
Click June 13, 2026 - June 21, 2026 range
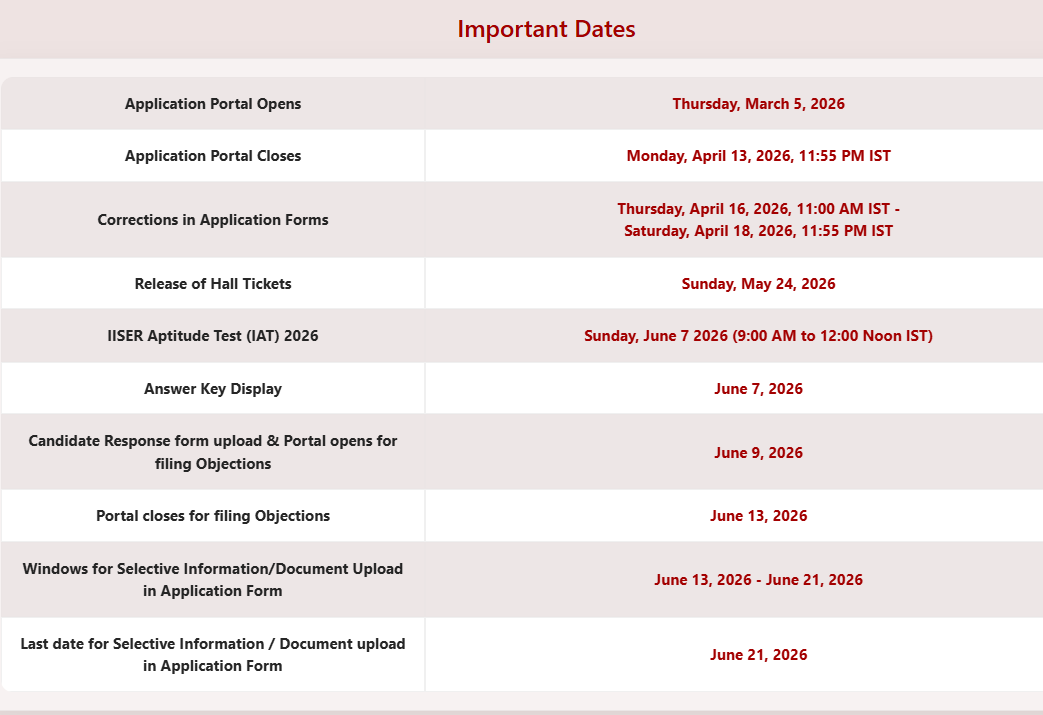758,579
